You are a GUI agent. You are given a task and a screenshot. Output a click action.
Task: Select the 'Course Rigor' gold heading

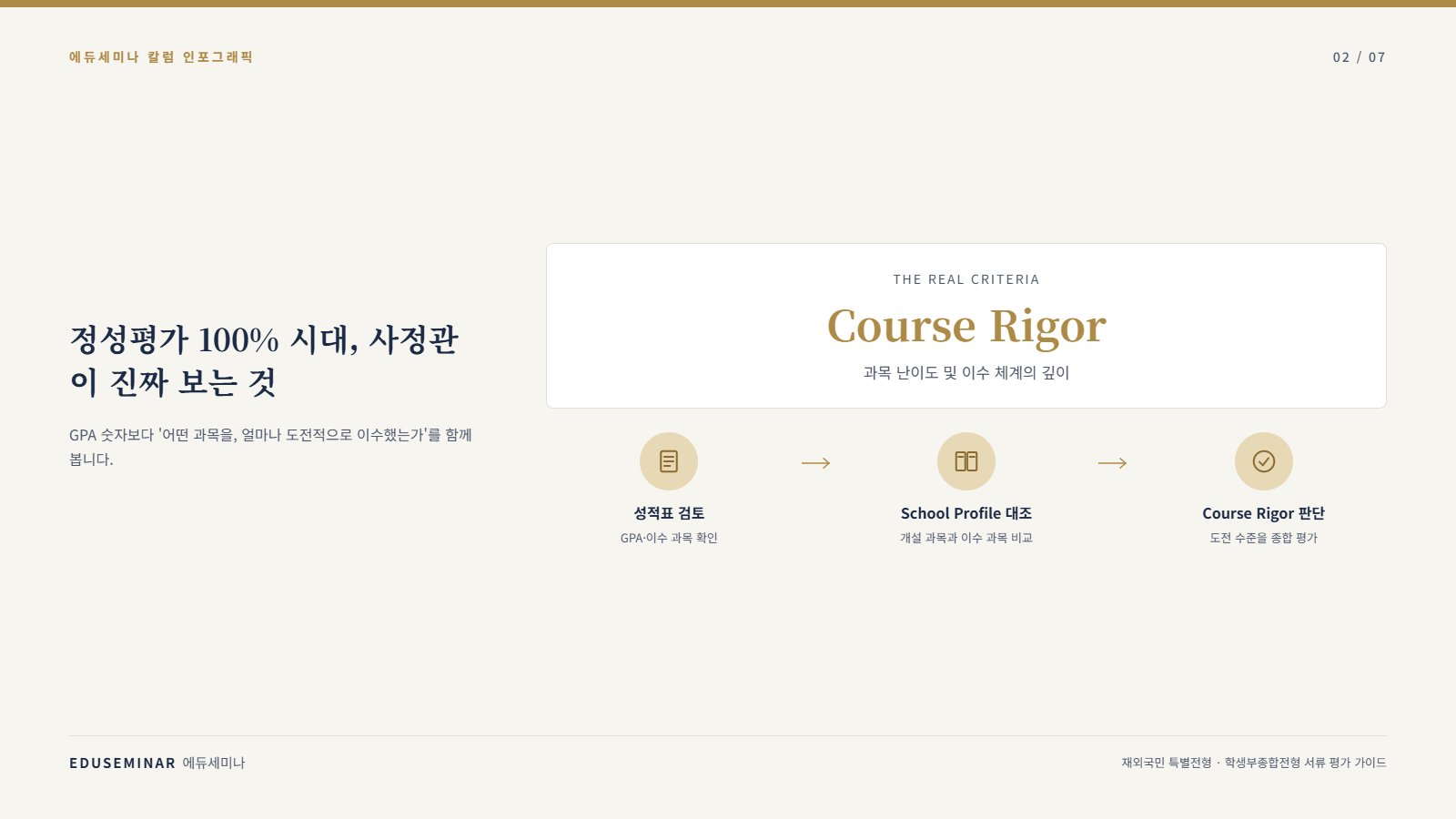click(966, 326)
